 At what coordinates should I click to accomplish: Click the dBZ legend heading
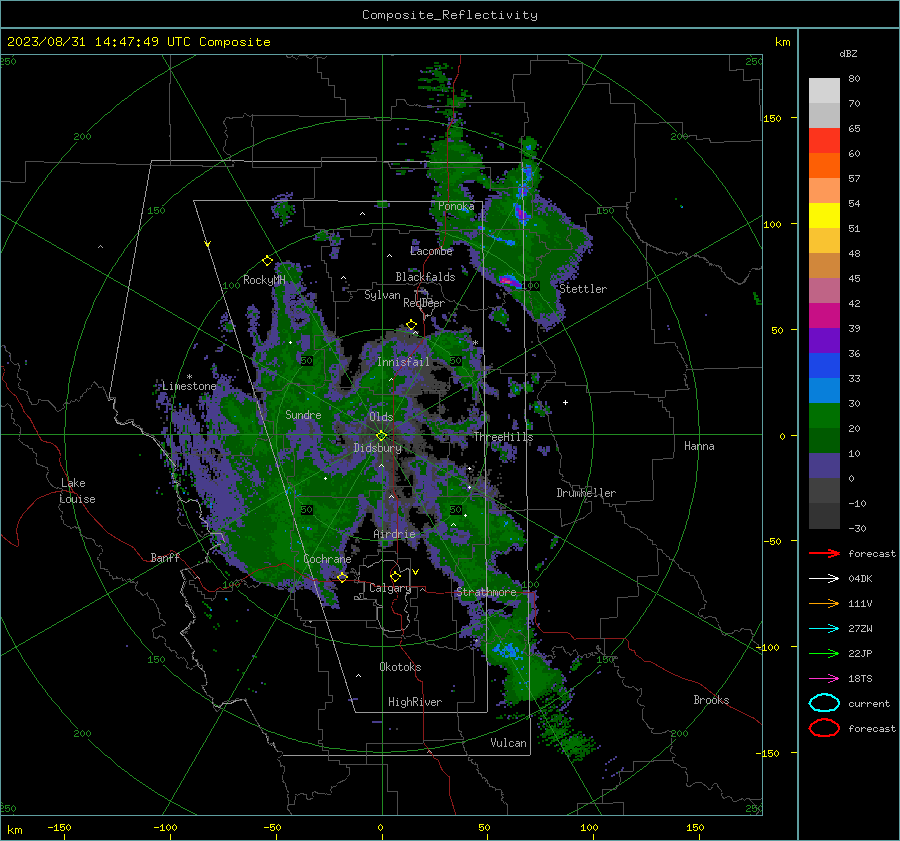pos(848,54)
